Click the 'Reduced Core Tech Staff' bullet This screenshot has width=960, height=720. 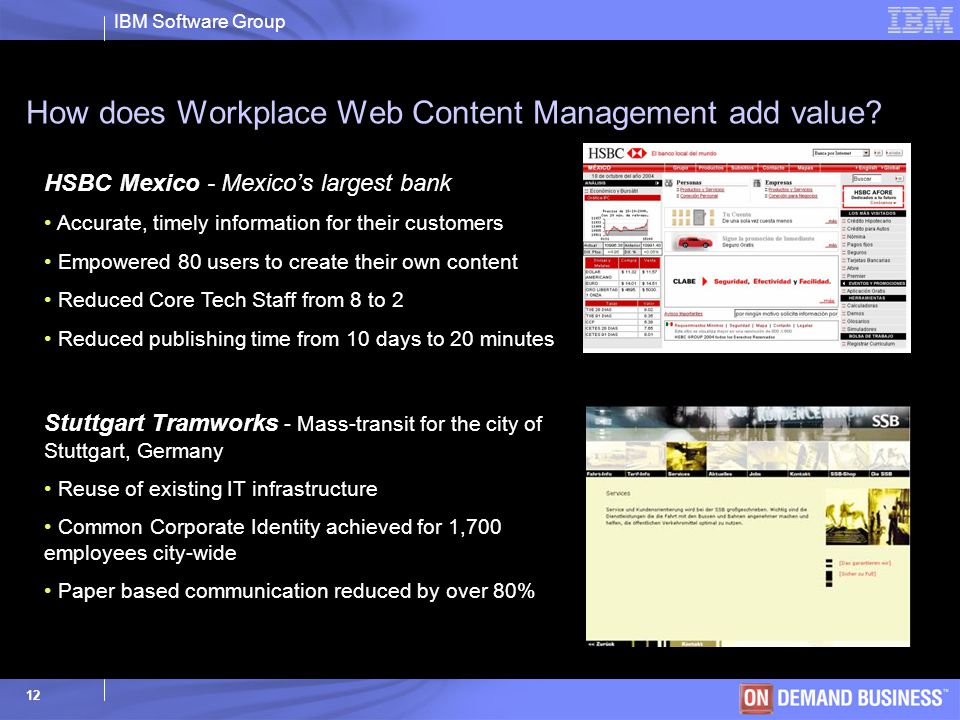pos(224,300)
